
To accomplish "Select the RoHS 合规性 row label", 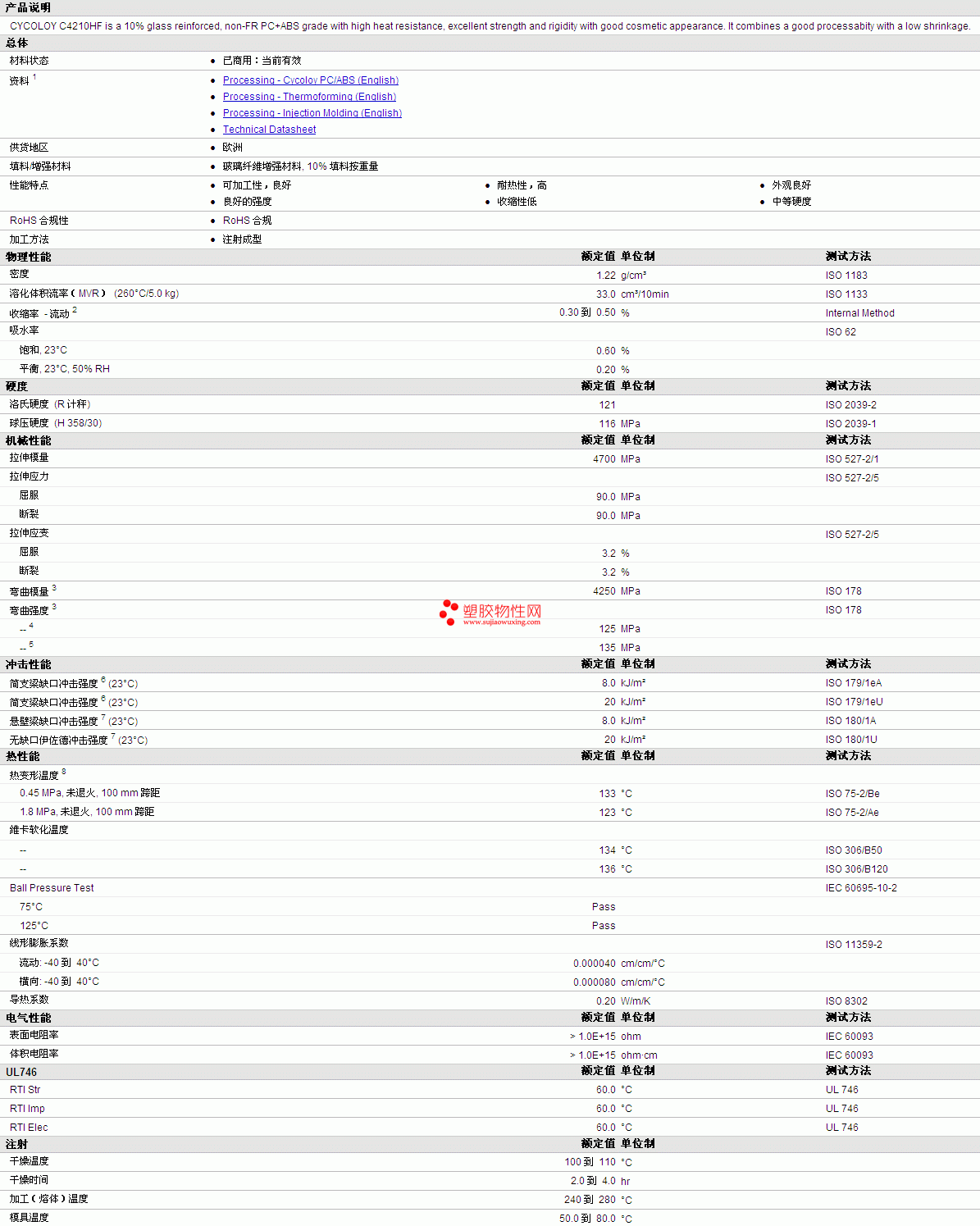I will (x=39, y=221).
